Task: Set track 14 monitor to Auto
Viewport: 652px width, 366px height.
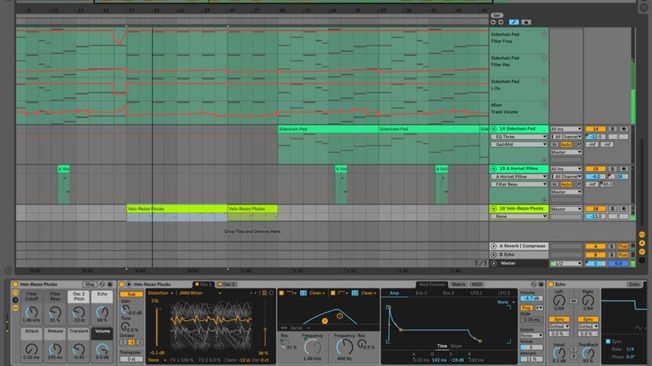Action: [566, 145]
